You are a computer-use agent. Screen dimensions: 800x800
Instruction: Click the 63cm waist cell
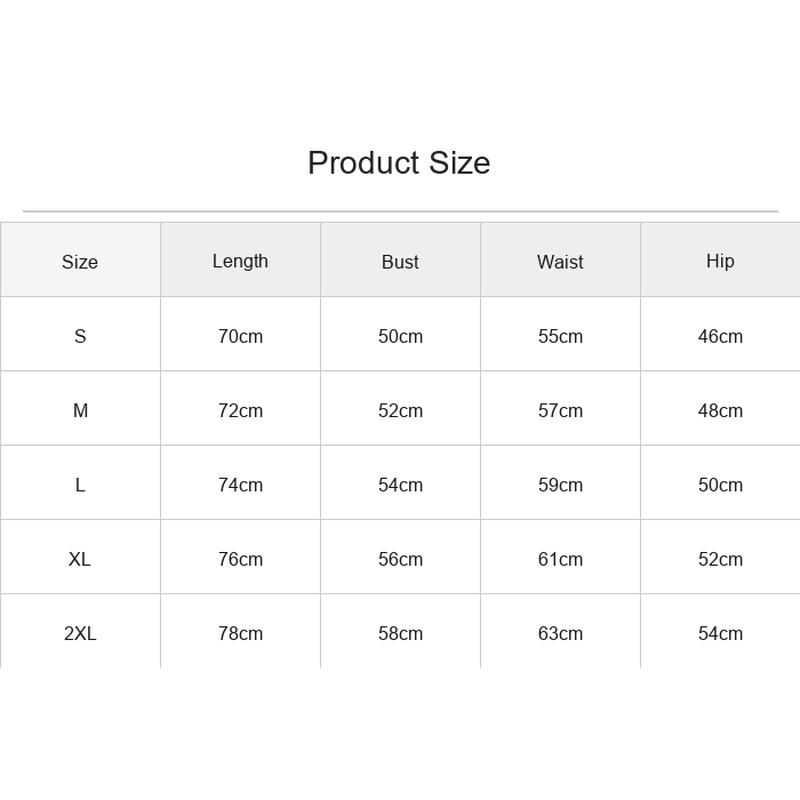pos(560,633)
